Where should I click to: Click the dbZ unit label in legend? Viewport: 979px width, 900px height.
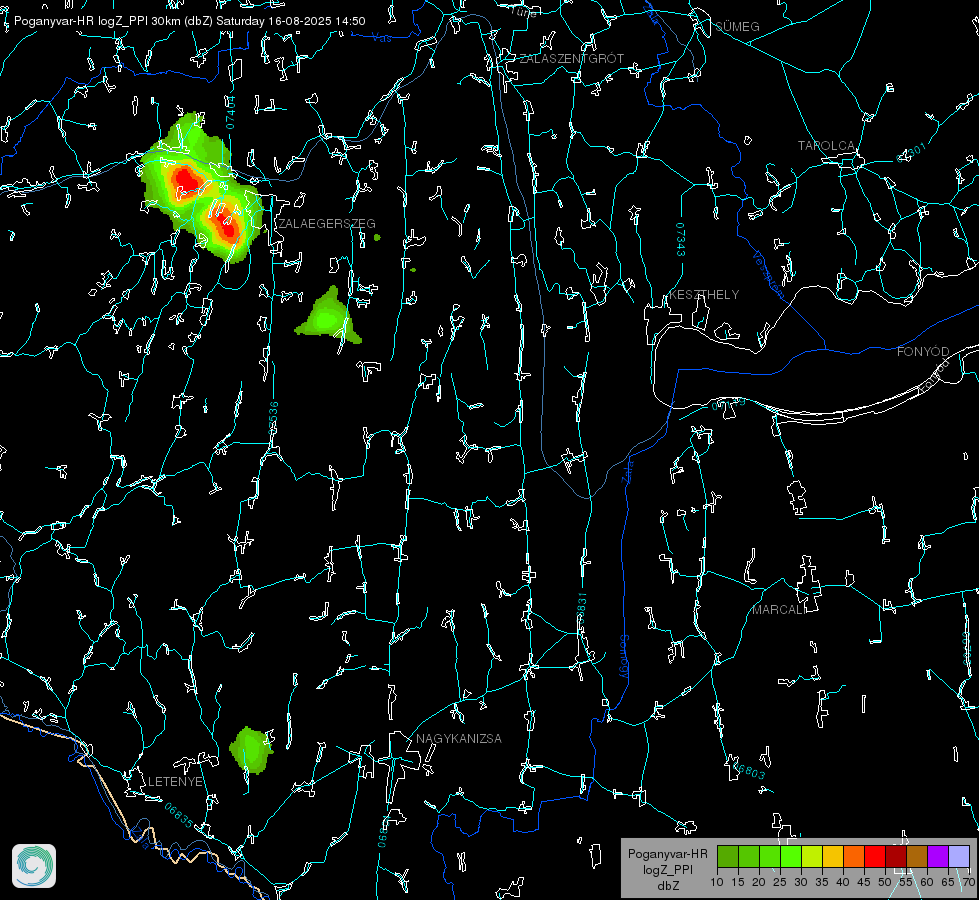(667, 886)
